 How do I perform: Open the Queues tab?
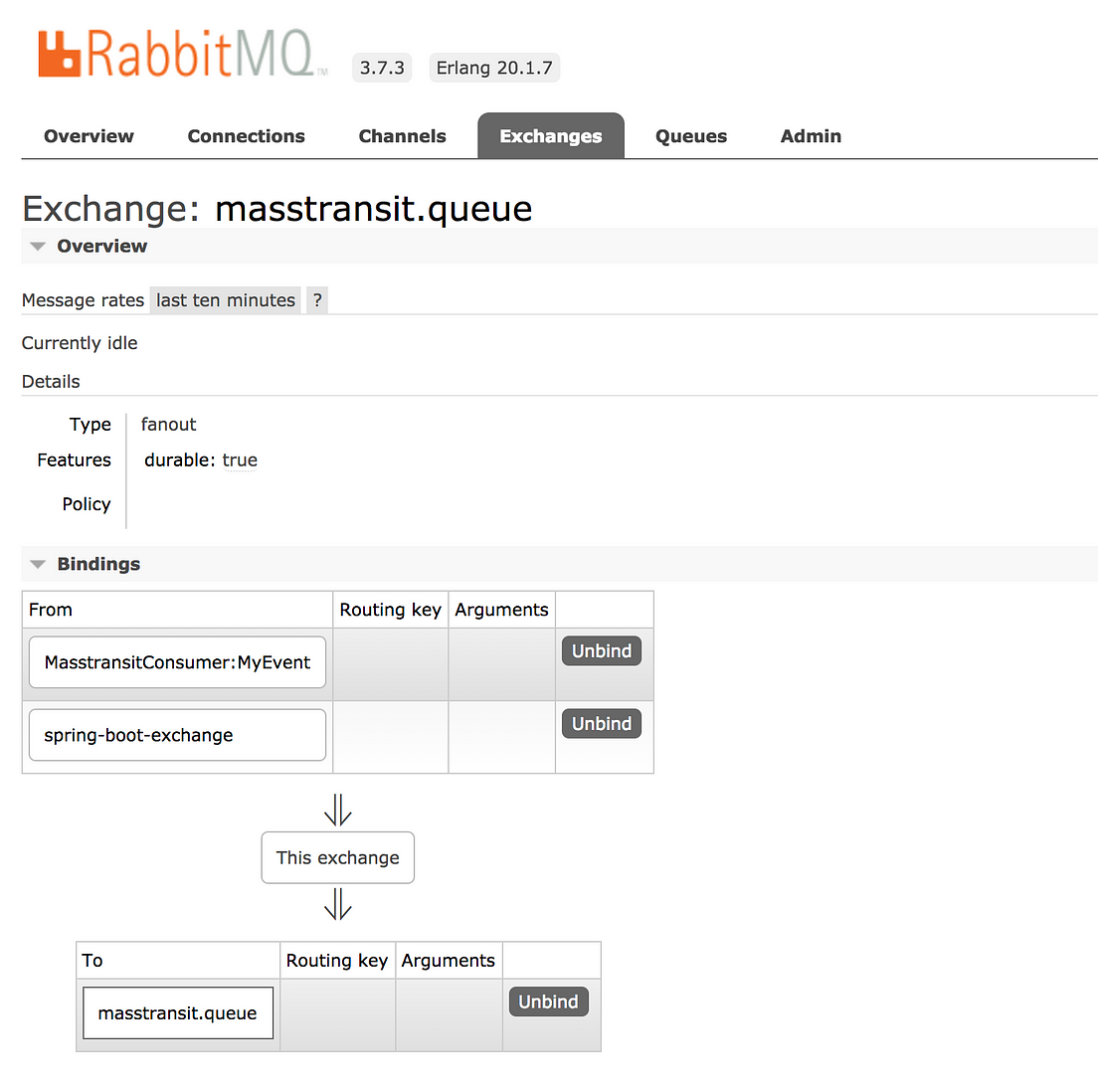pos(691,136)
